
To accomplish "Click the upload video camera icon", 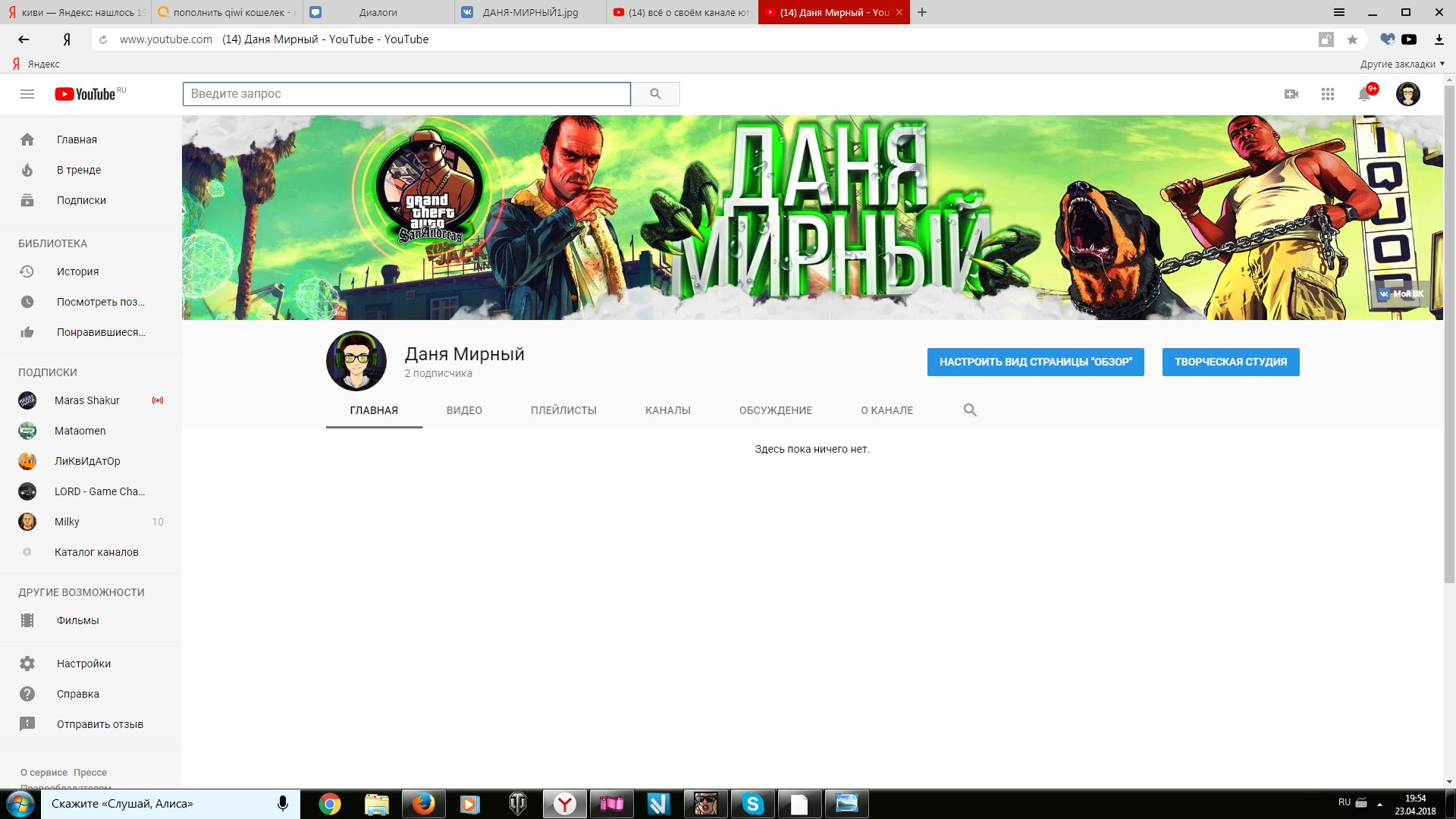I will 1291,94.
